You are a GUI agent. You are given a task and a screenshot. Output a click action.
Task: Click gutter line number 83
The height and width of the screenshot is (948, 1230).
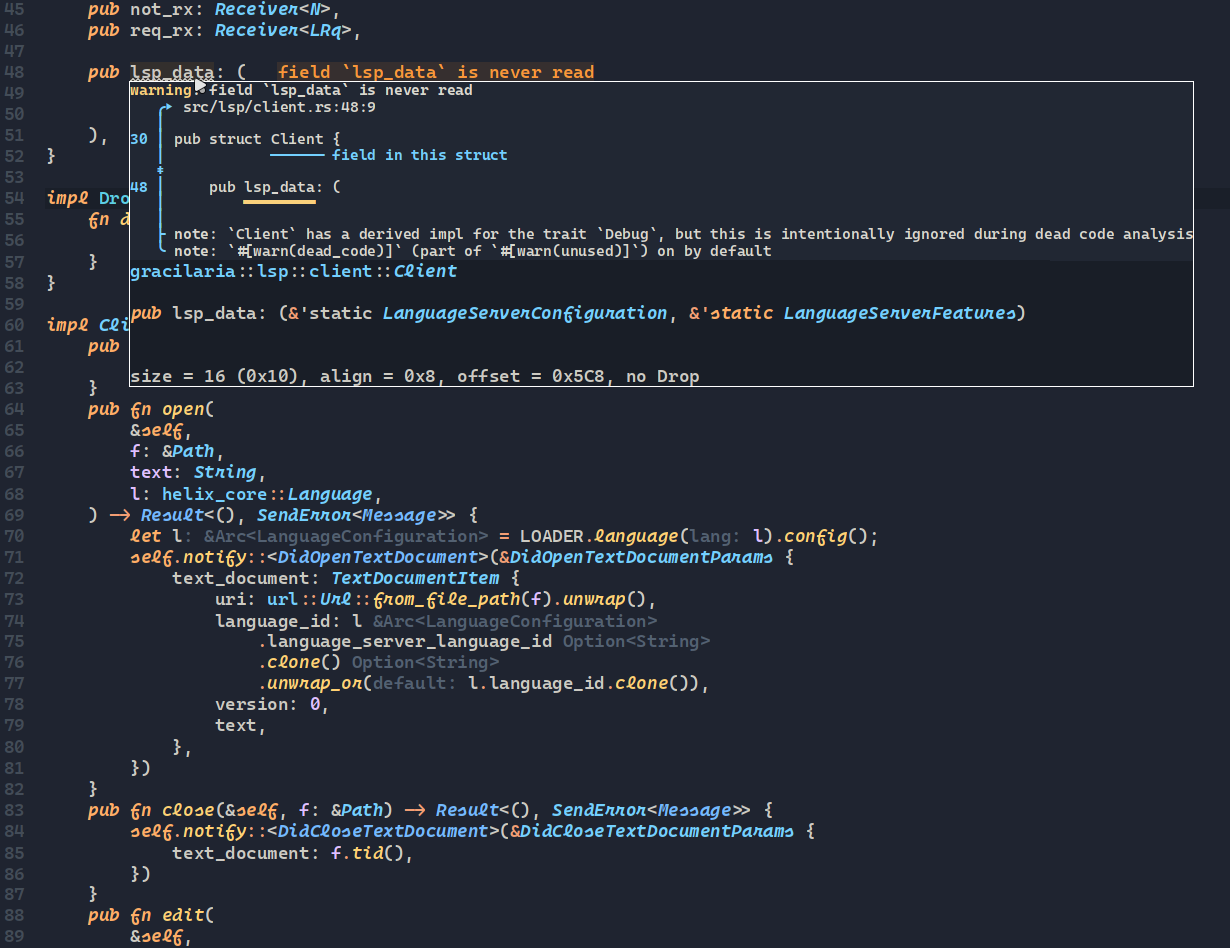point(15,809)
